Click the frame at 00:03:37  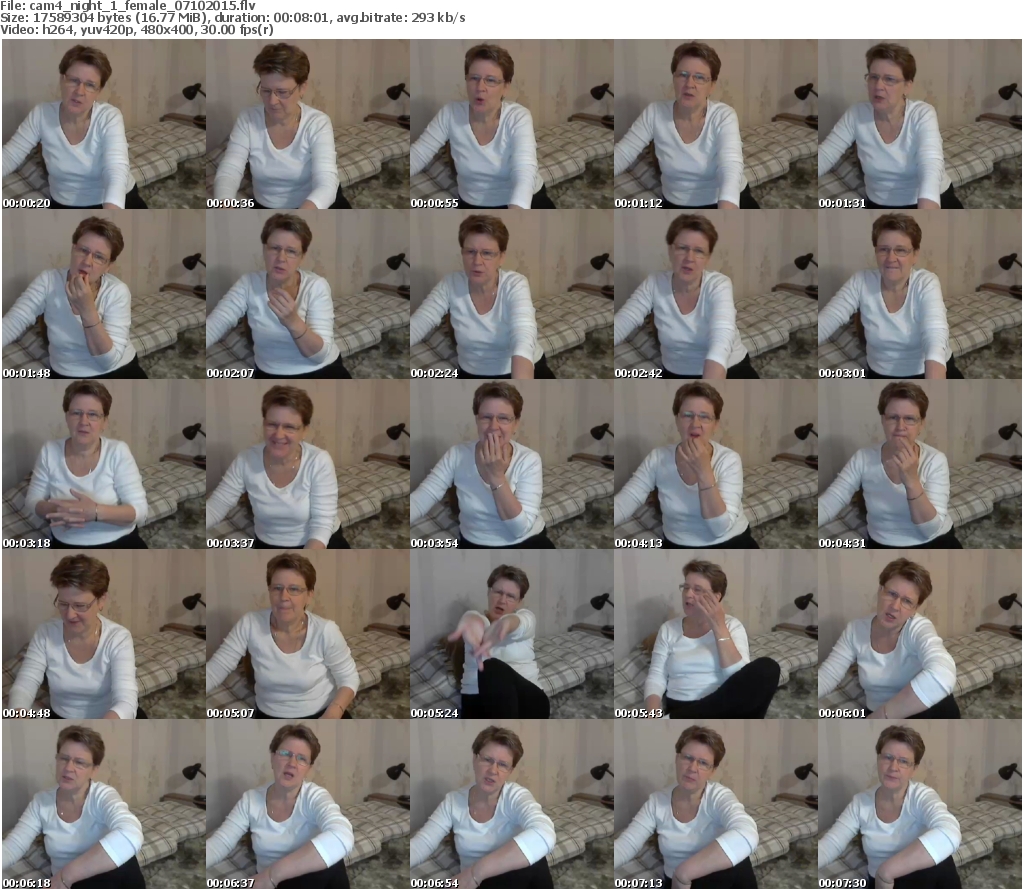pyautogui.click(x=308, y=464)
